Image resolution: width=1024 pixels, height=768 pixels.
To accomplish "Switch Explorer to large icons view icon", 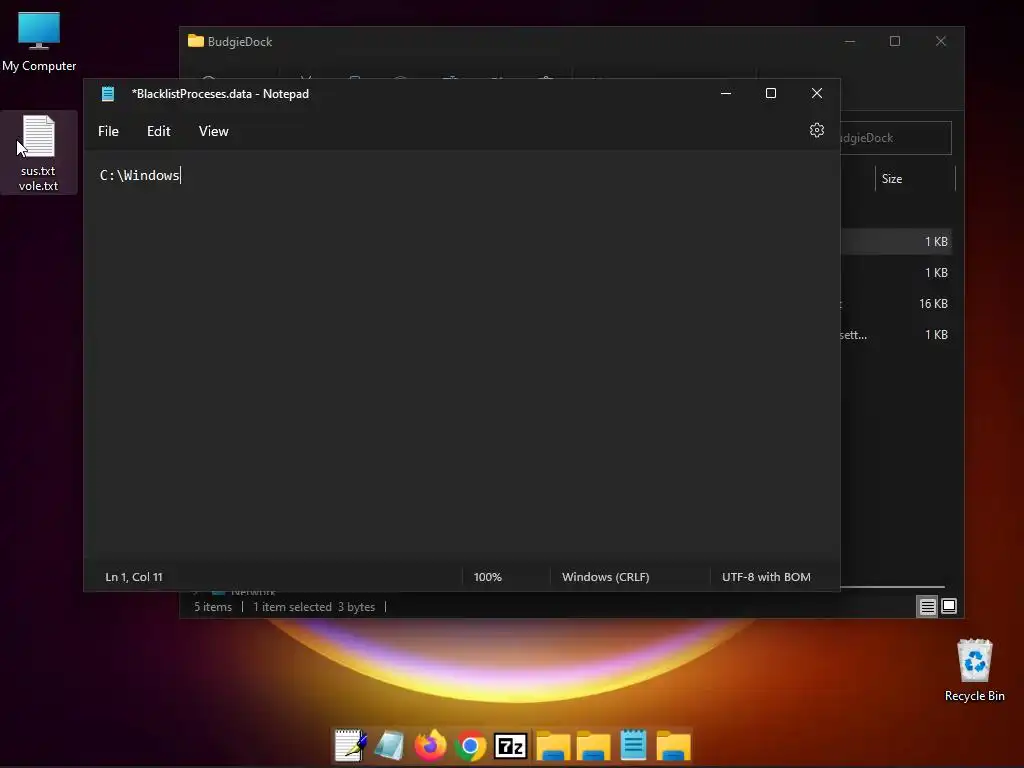I will coord(949,607).
